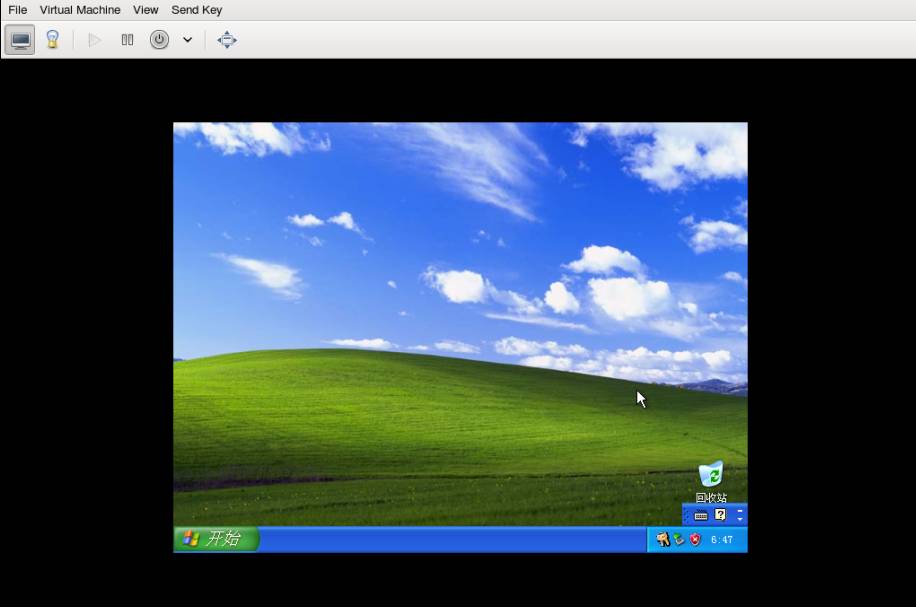Click the green 开始 Start button
The height and width of the screenshot is (607, 916).
point(216,539)
